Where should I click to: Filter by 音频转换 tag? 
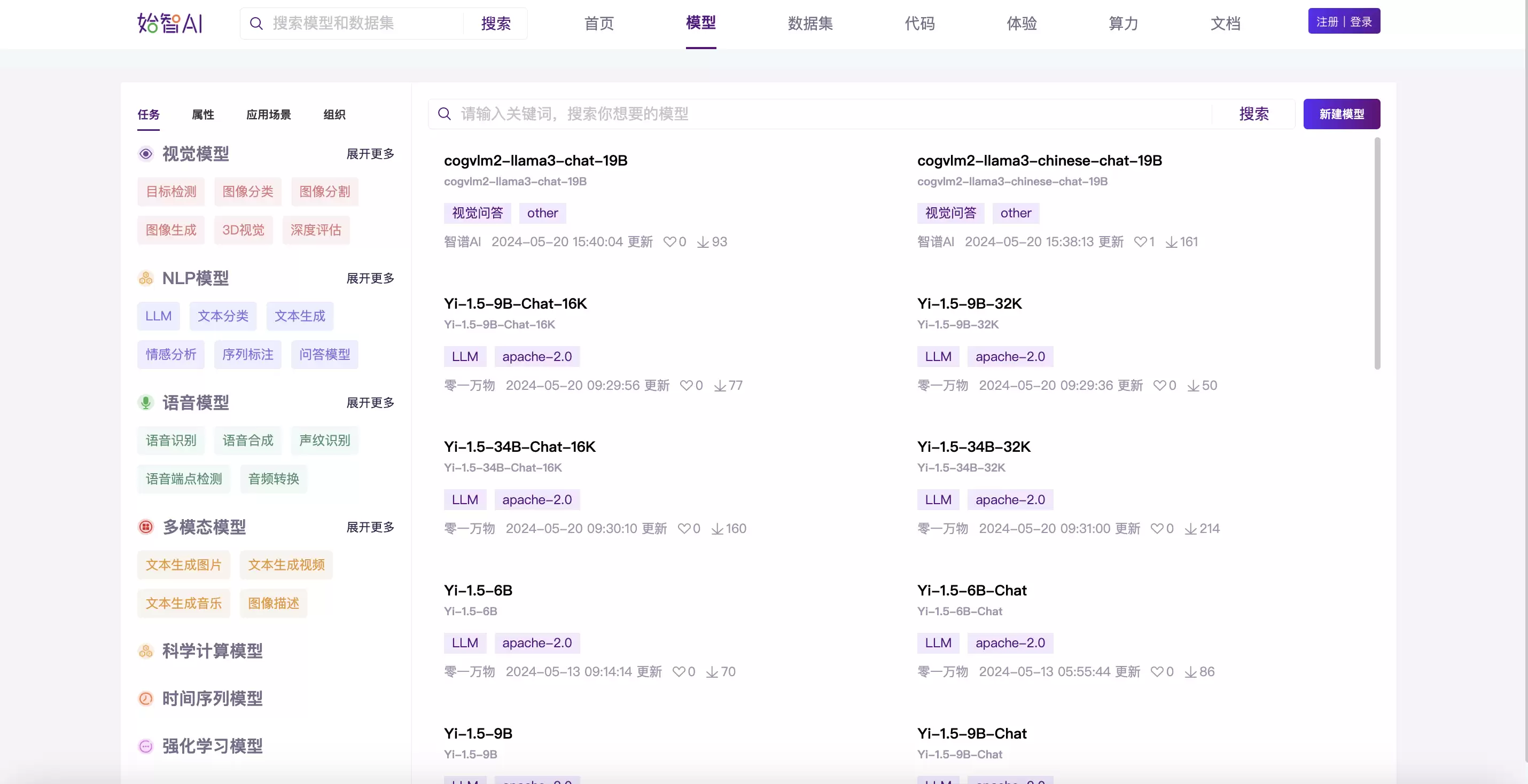[274, 479]
